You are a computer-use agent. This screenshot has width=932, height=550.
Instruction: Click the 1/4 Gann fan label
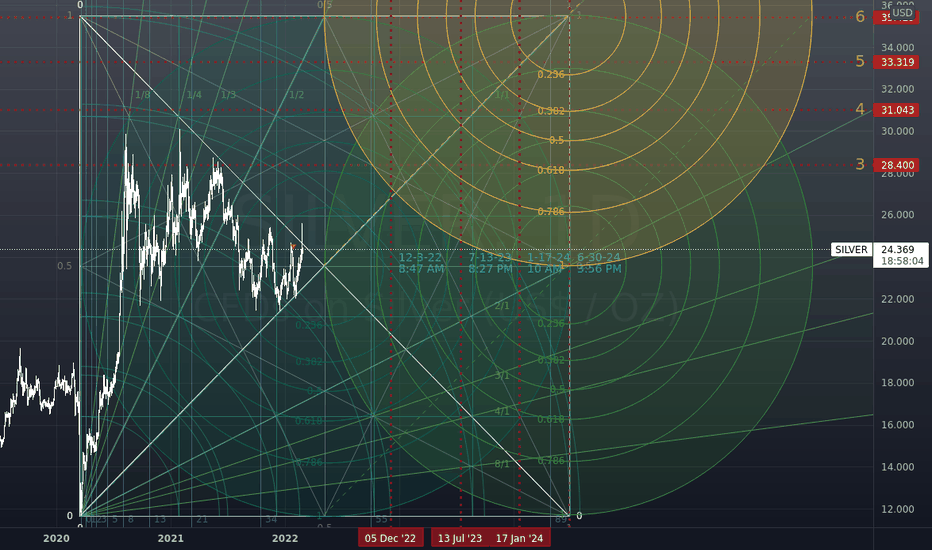point(194,95)
